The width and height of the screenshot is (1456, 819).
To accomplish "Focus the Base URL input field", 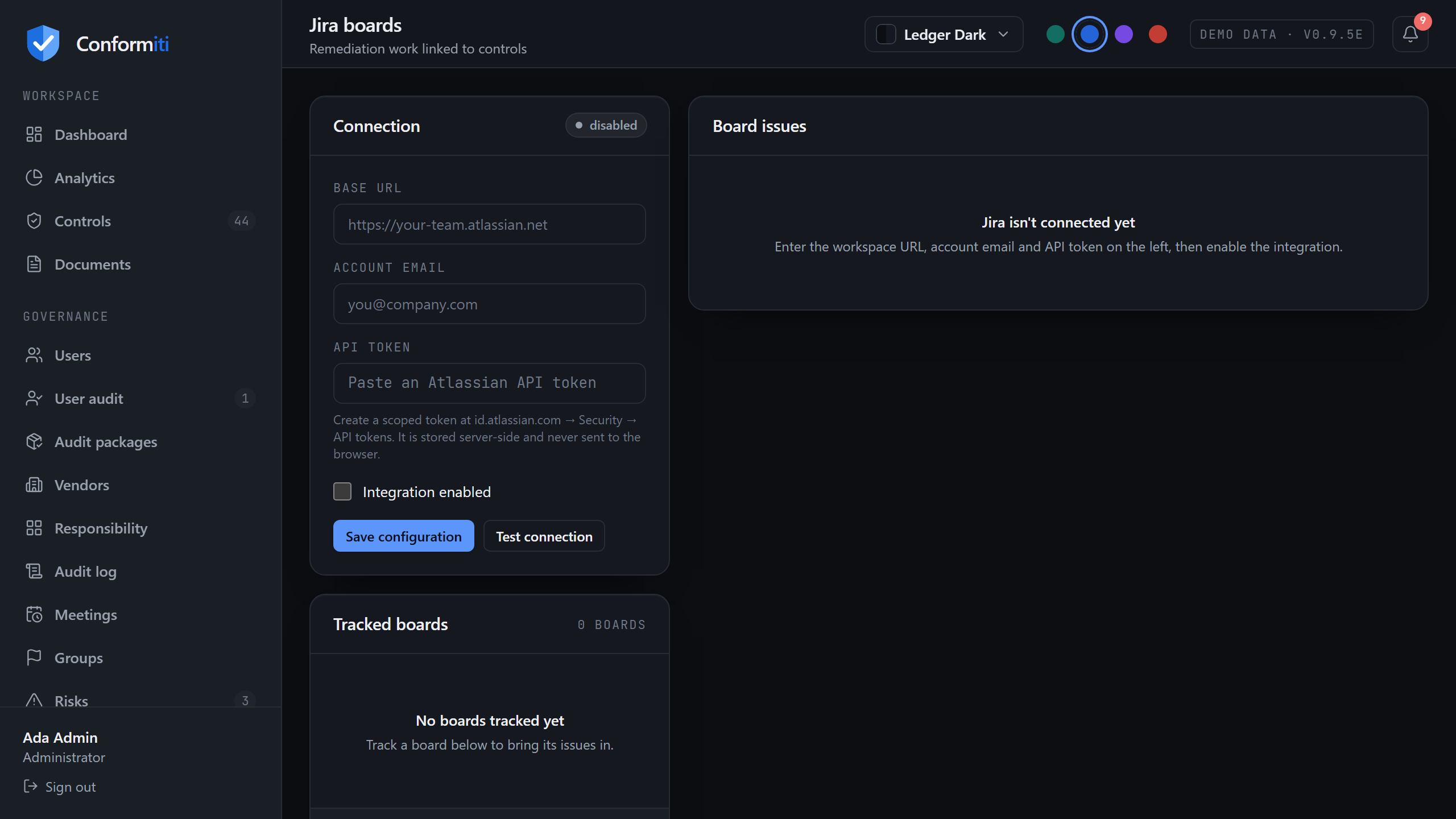I will point(489,224).
